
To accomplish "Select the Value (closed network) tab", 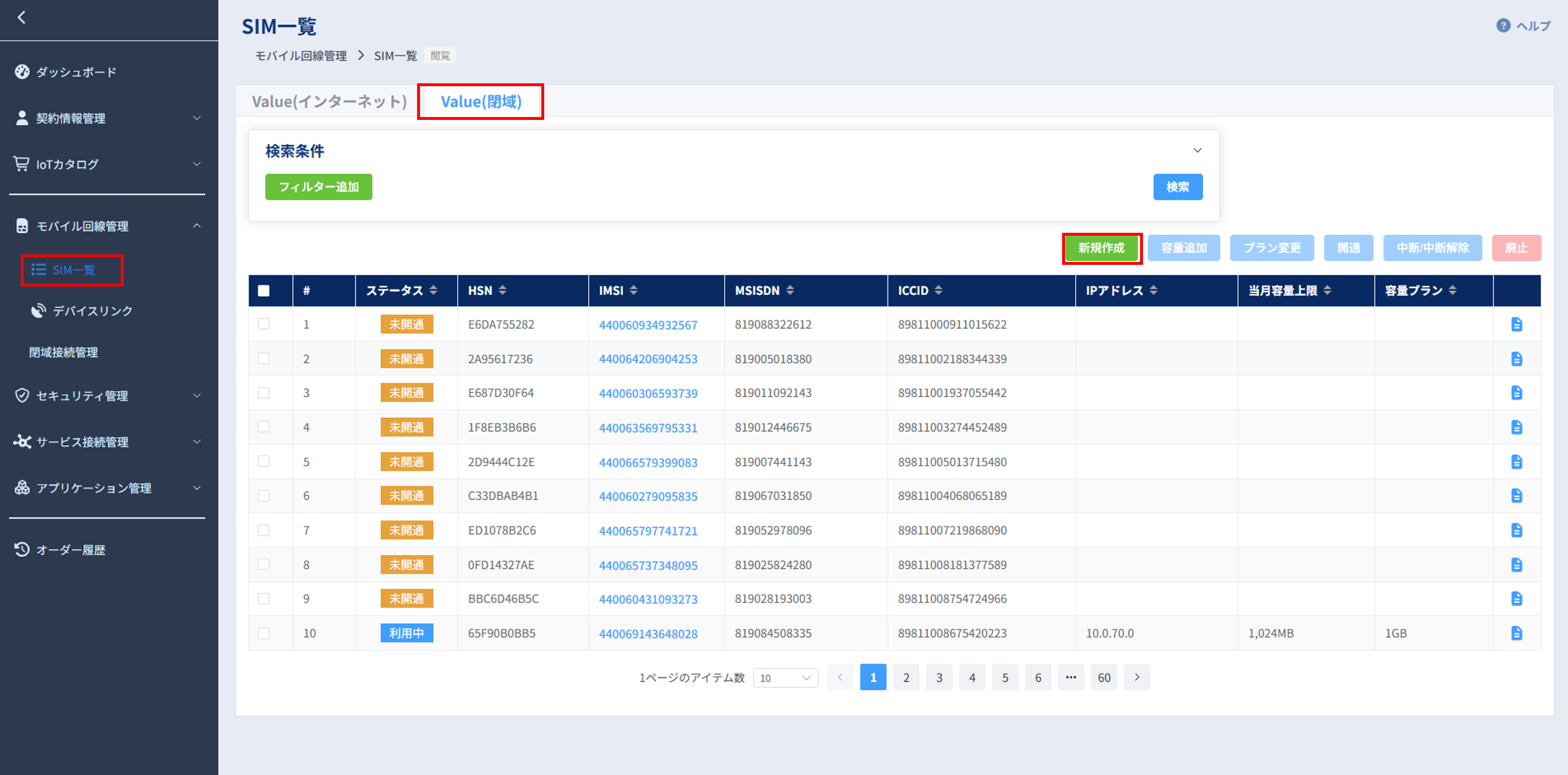I will click(481, 102).
